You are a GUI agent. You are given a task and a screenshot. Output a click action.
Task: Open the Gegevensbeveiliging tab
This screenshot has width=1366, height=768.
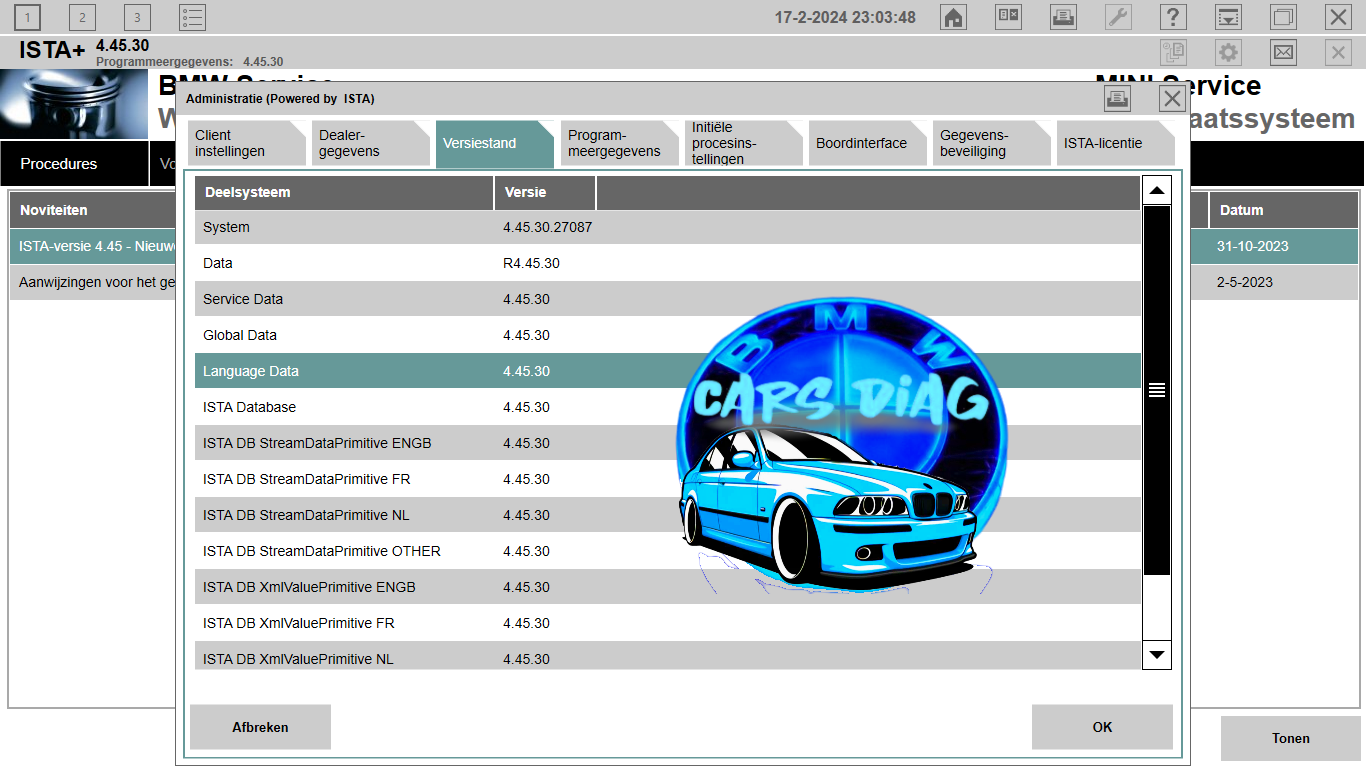pyautogui.click(x=991, y=143)
